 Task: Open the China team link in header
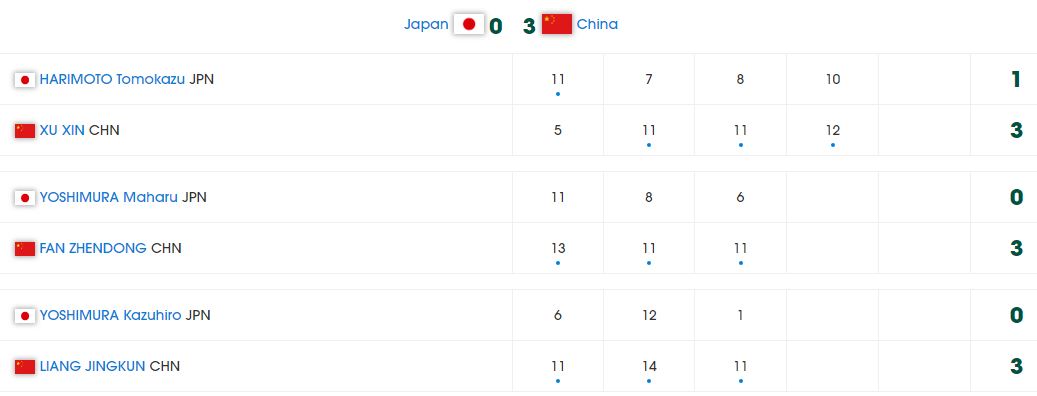(597, 24)
